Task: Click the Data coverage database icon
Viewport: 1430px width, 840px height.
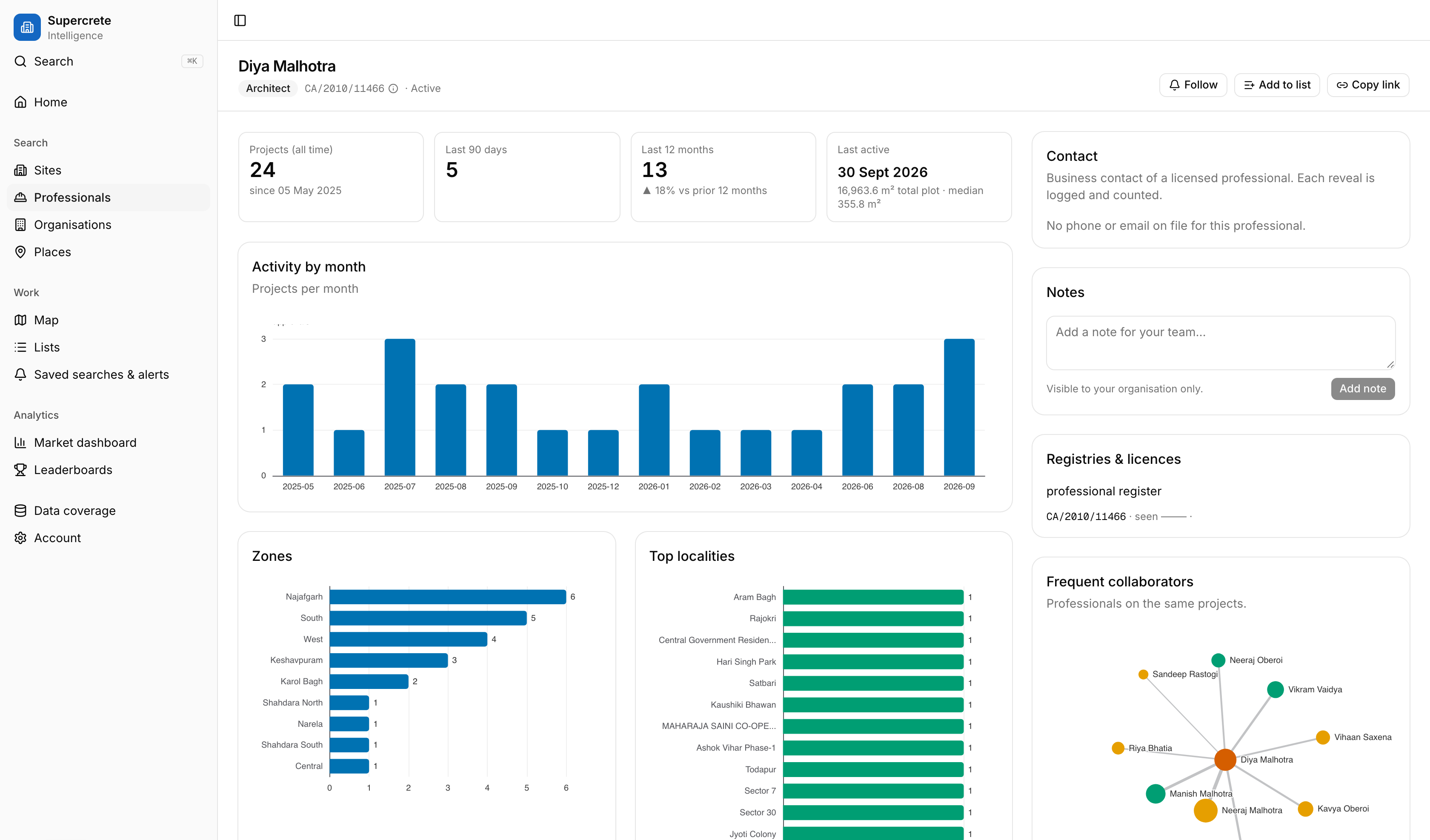Action: (x=20, y=511)
